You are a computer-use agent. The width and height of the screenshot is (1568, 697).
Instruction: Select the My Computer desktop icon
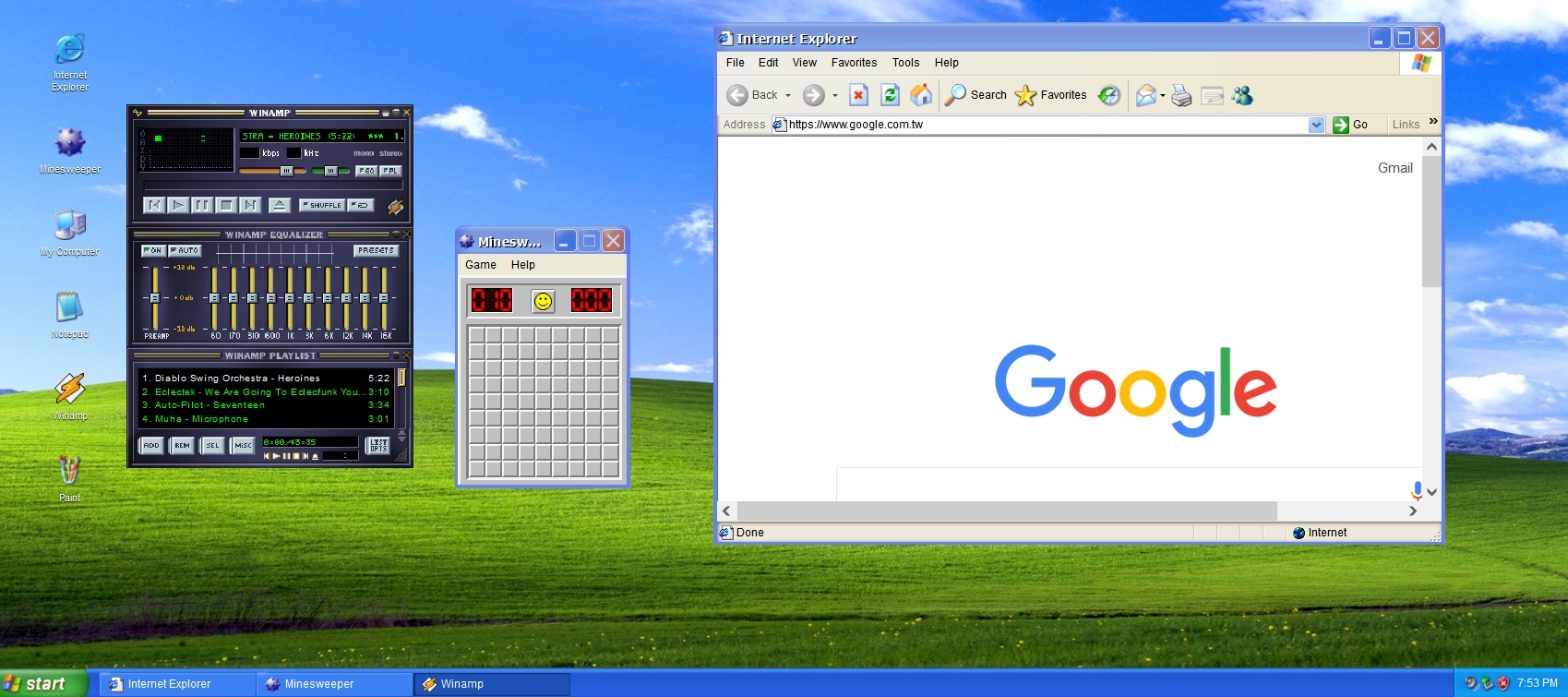(x=70, y=232)
